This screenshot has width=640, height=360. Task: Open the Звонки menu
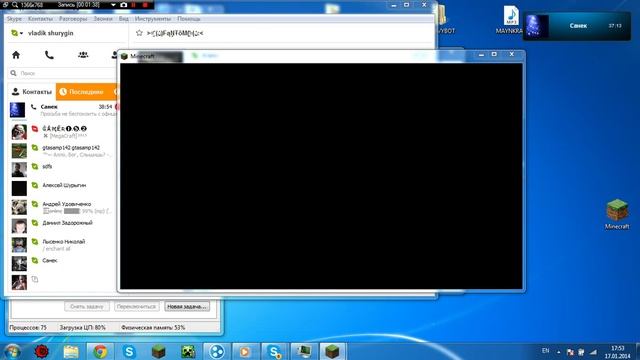102,19
